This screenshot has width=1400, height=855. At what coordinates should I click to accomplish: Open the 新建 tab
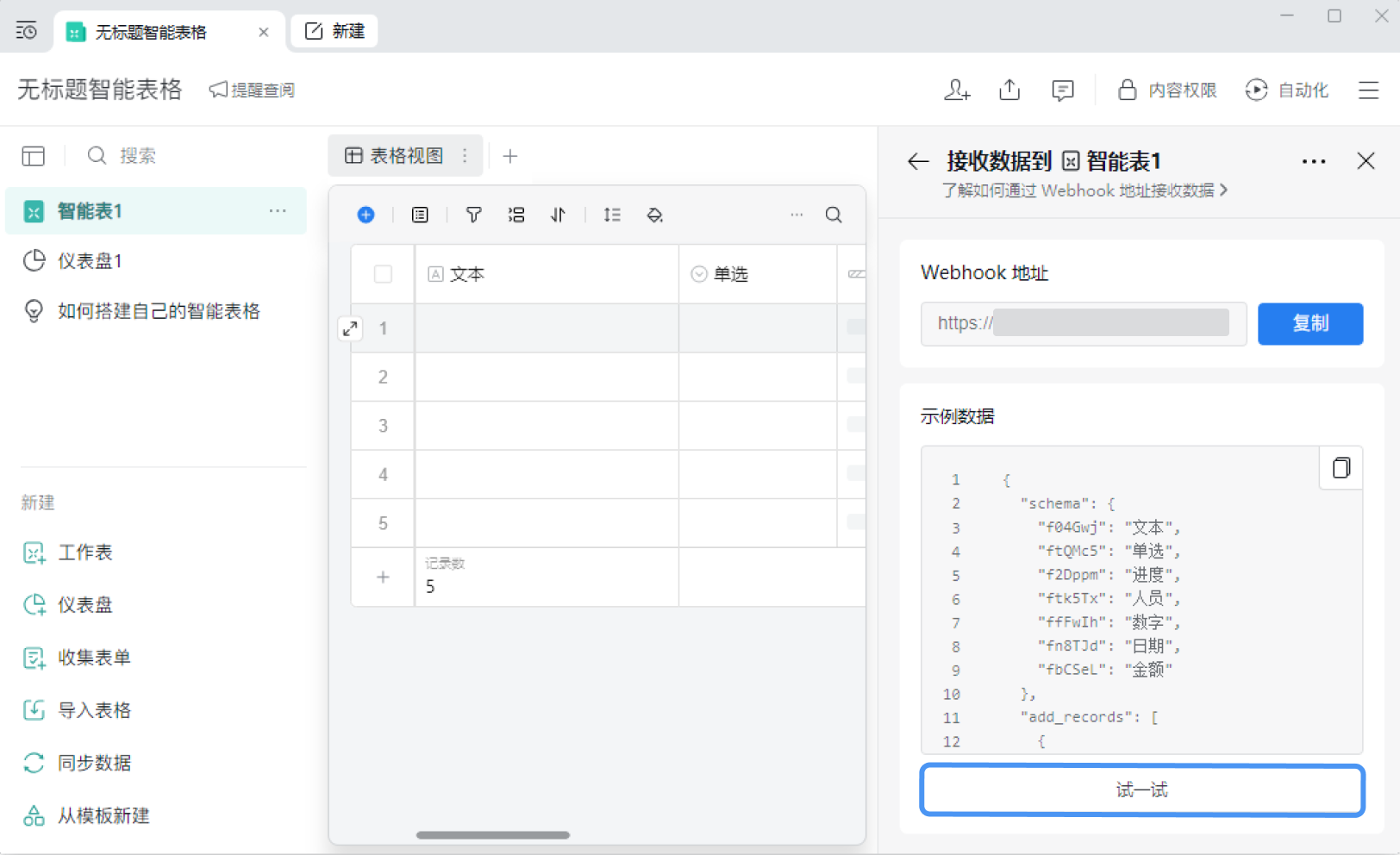pos(335,31)
